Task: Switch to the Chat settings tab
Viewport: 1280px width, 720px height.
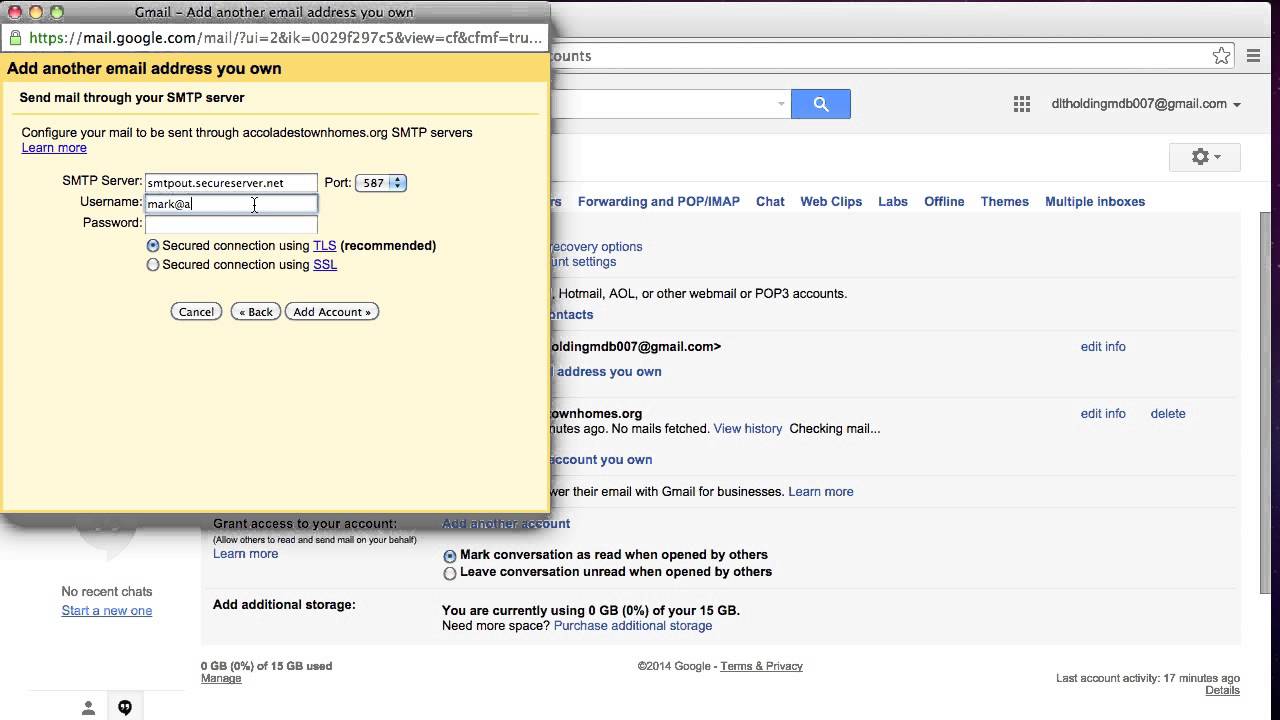Action: tap(770, 201)
